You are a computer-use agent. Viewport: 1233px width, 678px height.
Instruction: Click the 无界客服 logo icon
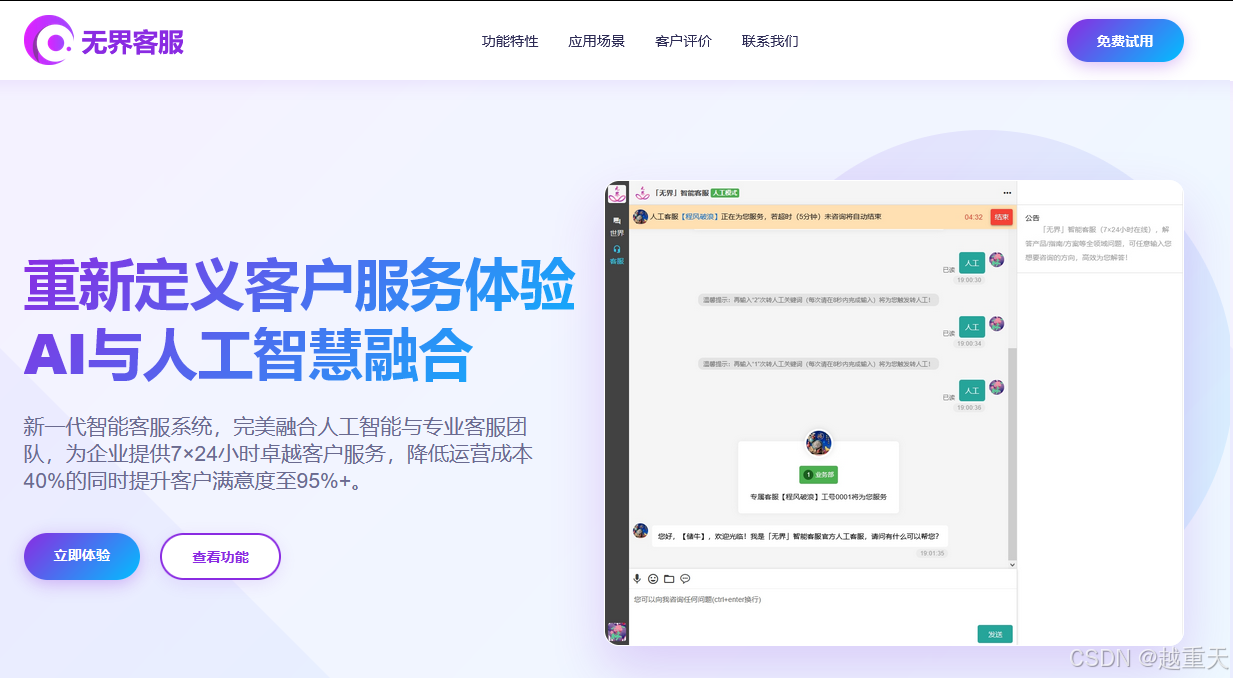tap(49, 40)
